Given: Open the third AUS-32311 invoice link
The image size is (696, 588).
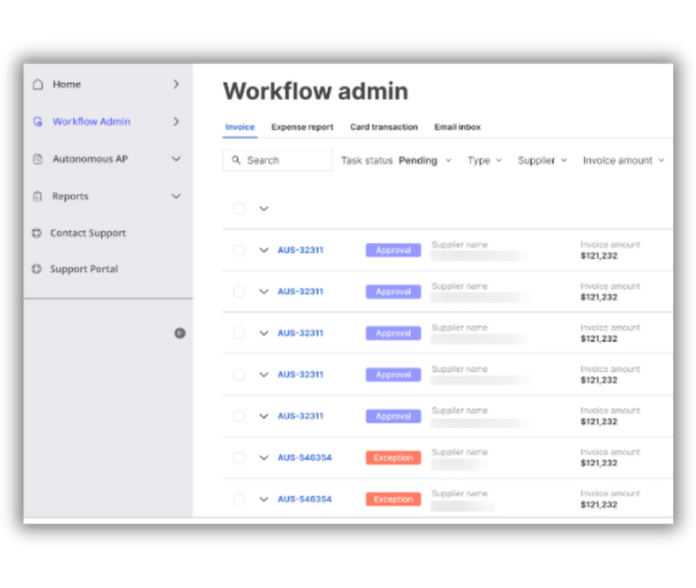Looking at the screenshot, I should [301, 333].
